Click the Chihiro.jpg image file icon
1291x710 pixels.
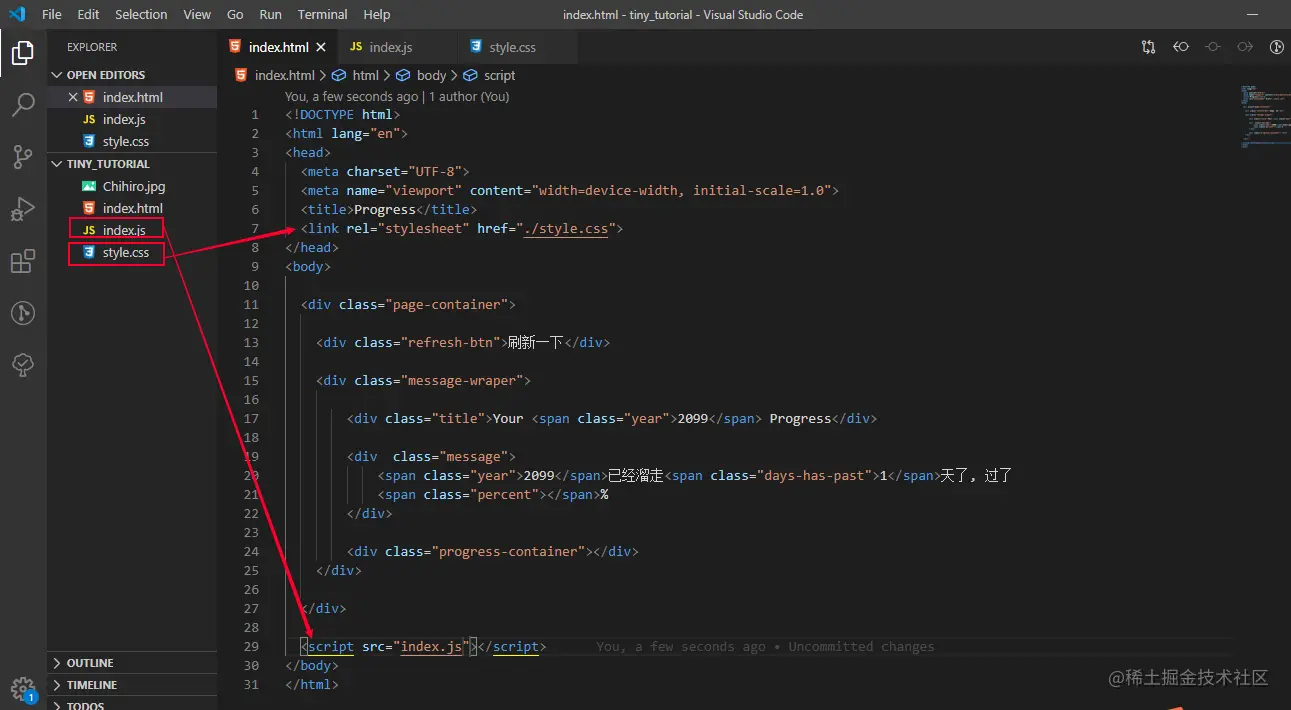89,186
